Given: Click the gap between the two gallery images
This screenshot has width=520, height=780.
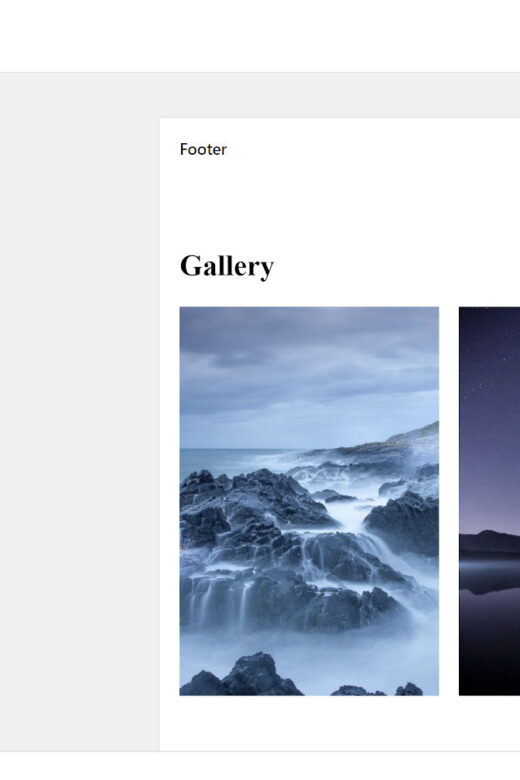Looking at the screenshot, I should point(449,501).
